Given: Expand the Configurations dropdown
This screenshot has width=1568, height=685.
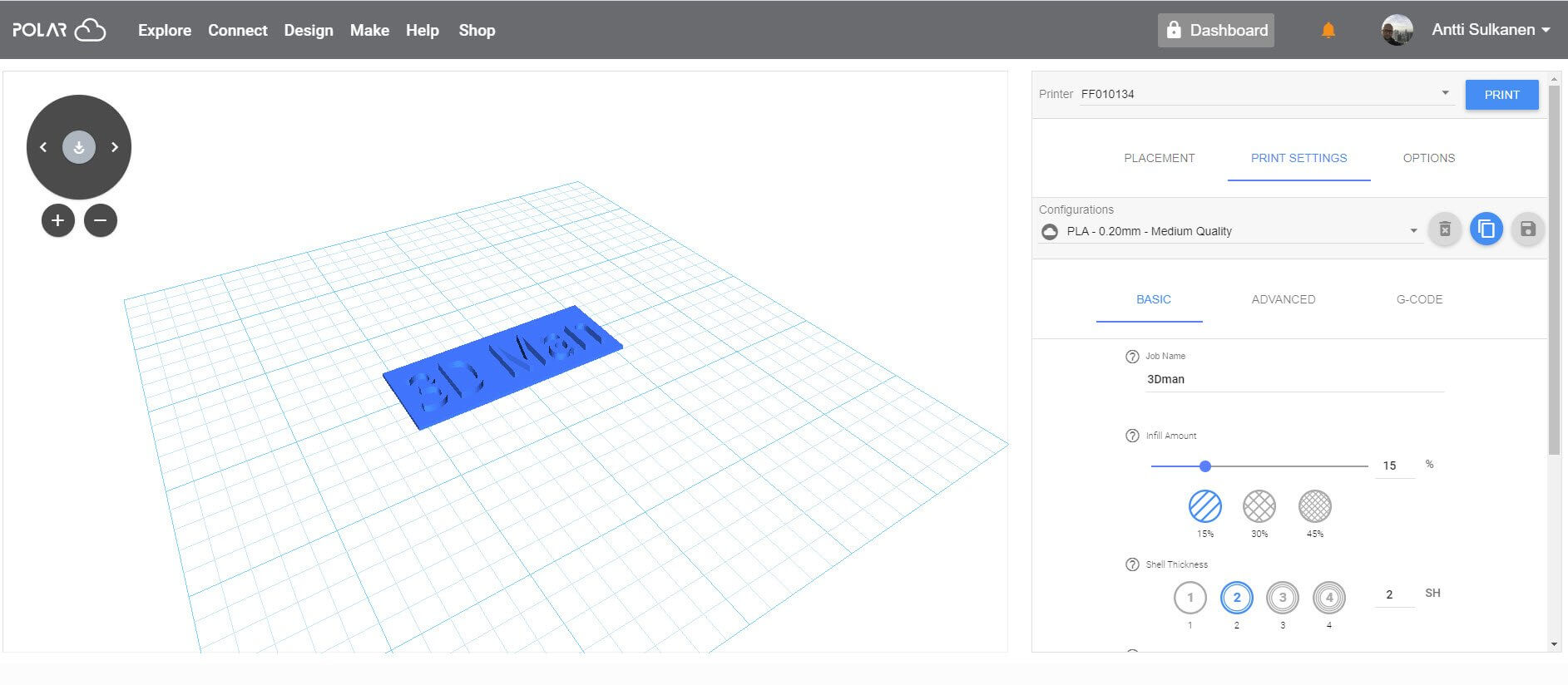Looking at the screenshot, I should pos(1412,231).
